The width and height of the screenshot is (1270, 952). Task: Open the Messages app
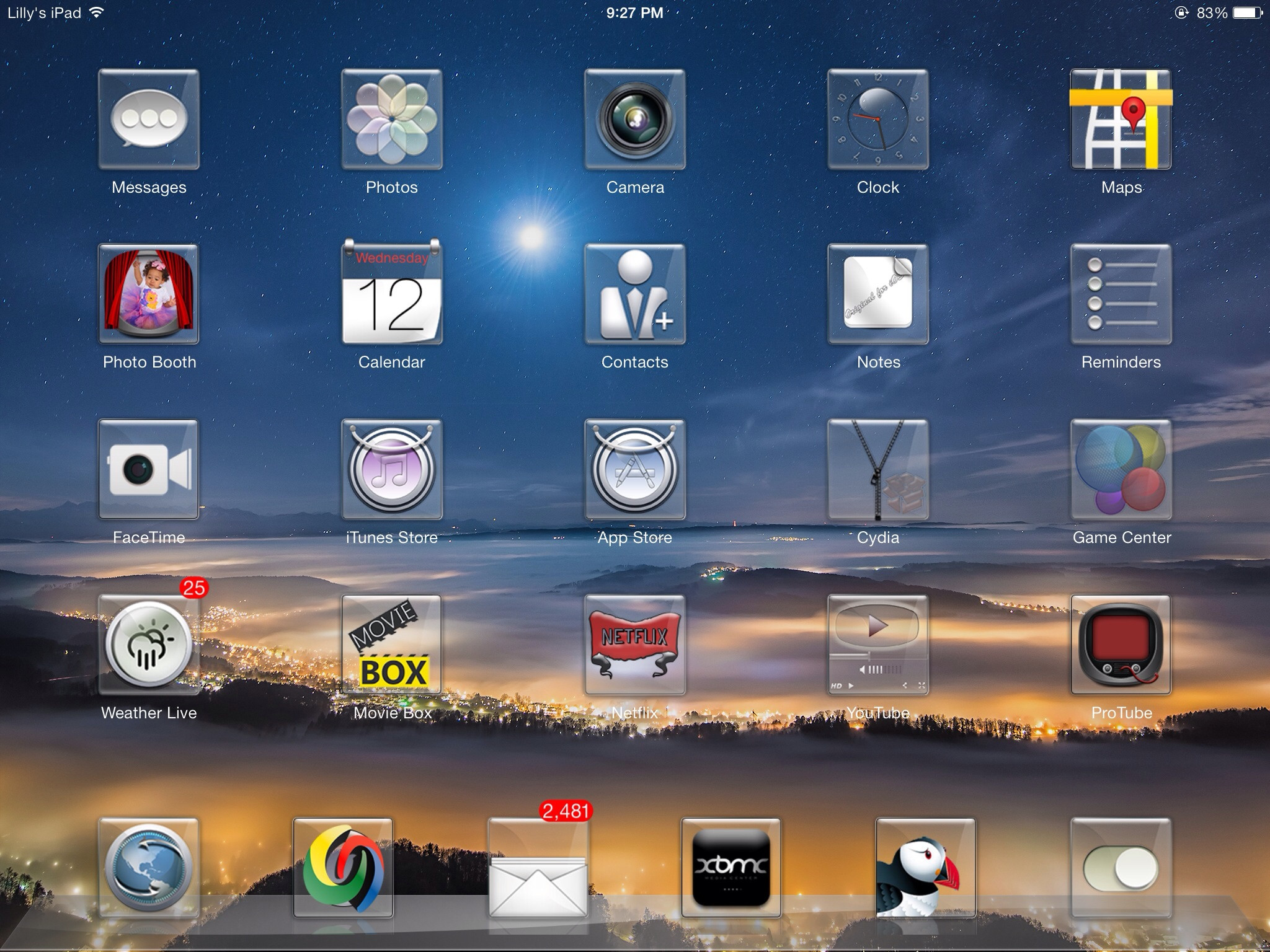tap(149, 119)
